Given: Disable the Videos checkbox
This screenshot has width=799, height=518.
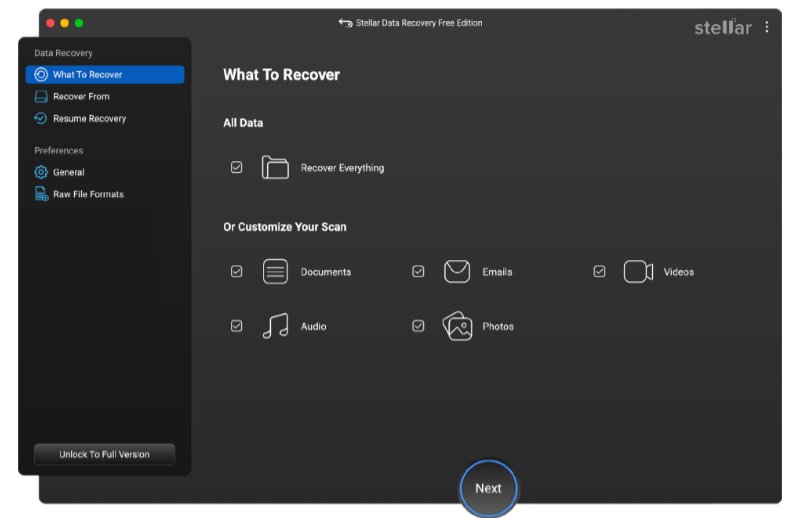Looking at the screenshot, I should [x=600, y=272].
